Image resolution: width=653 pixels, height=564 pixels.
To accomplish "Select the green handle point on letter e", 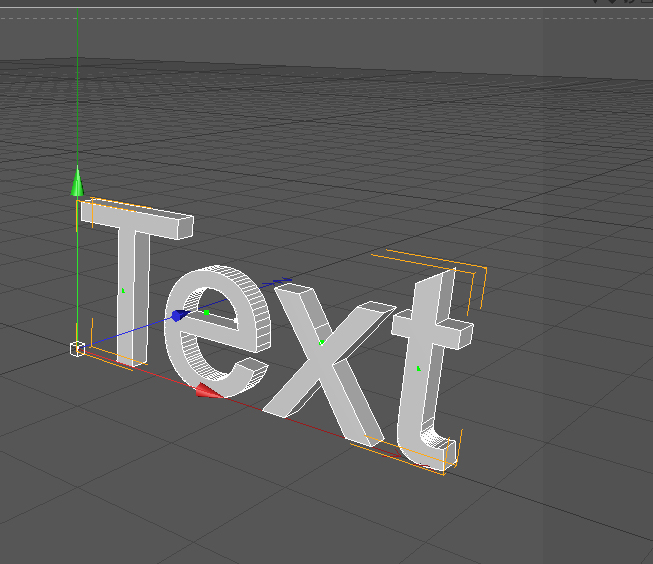I will (206, 313).
